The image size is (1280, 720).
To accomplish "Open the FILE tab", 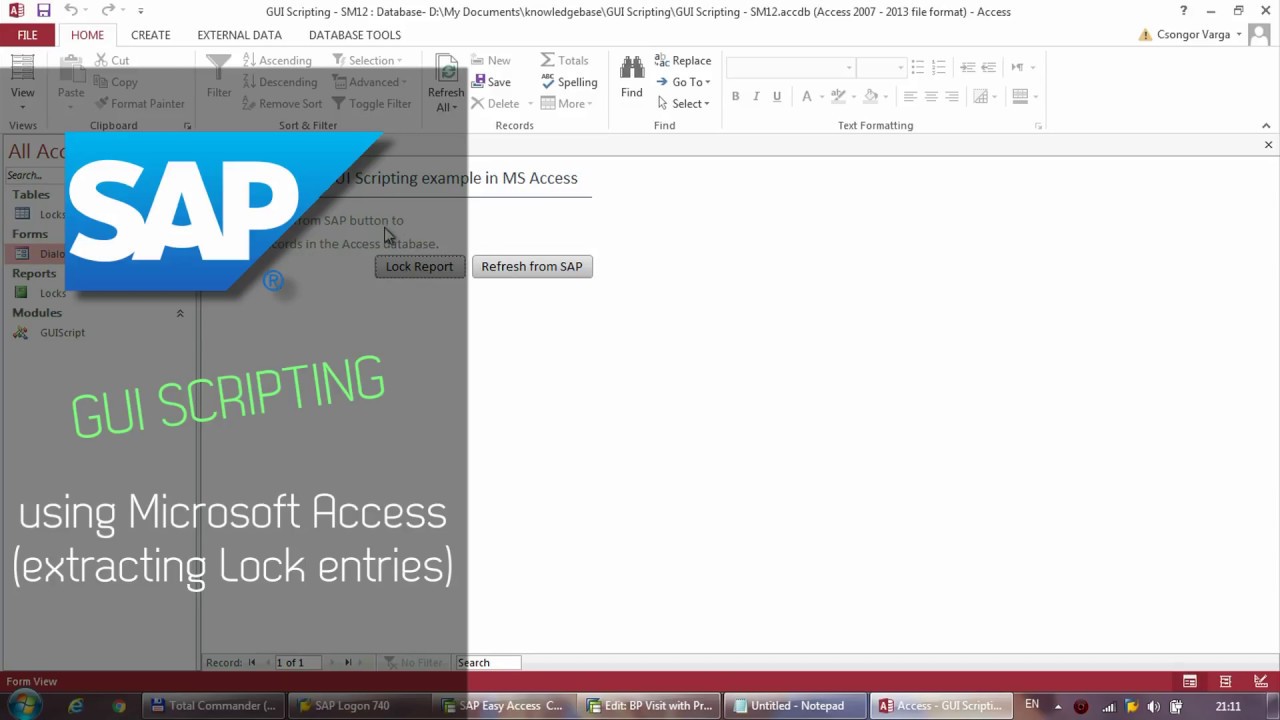I will pyautogui.click(x=27, y=34).
